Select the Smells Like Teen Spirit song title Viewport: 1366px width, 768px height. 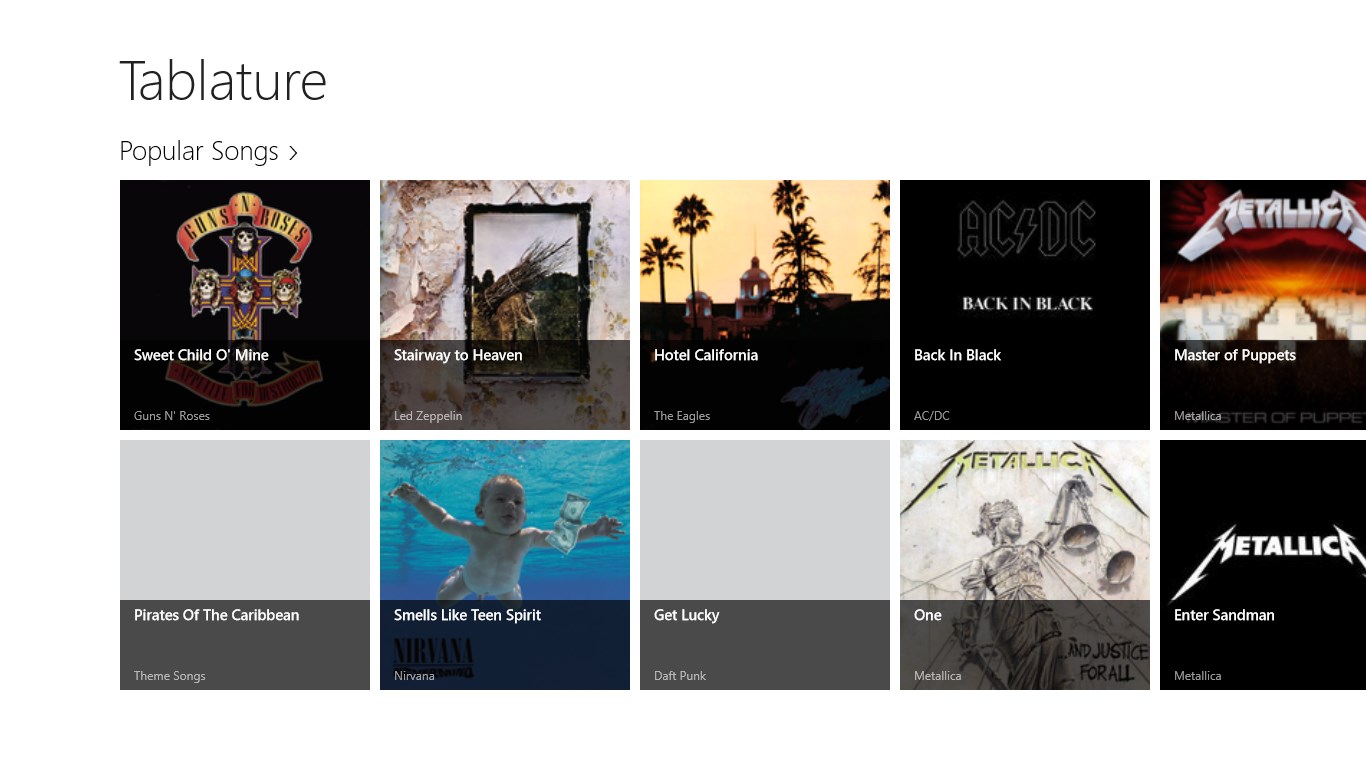pos(467,615)
